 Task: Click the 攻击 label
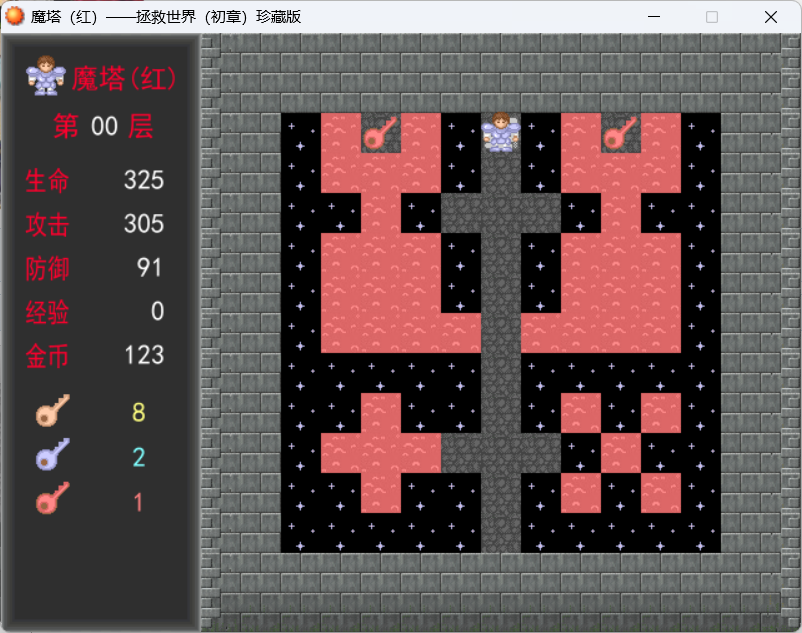47,225
